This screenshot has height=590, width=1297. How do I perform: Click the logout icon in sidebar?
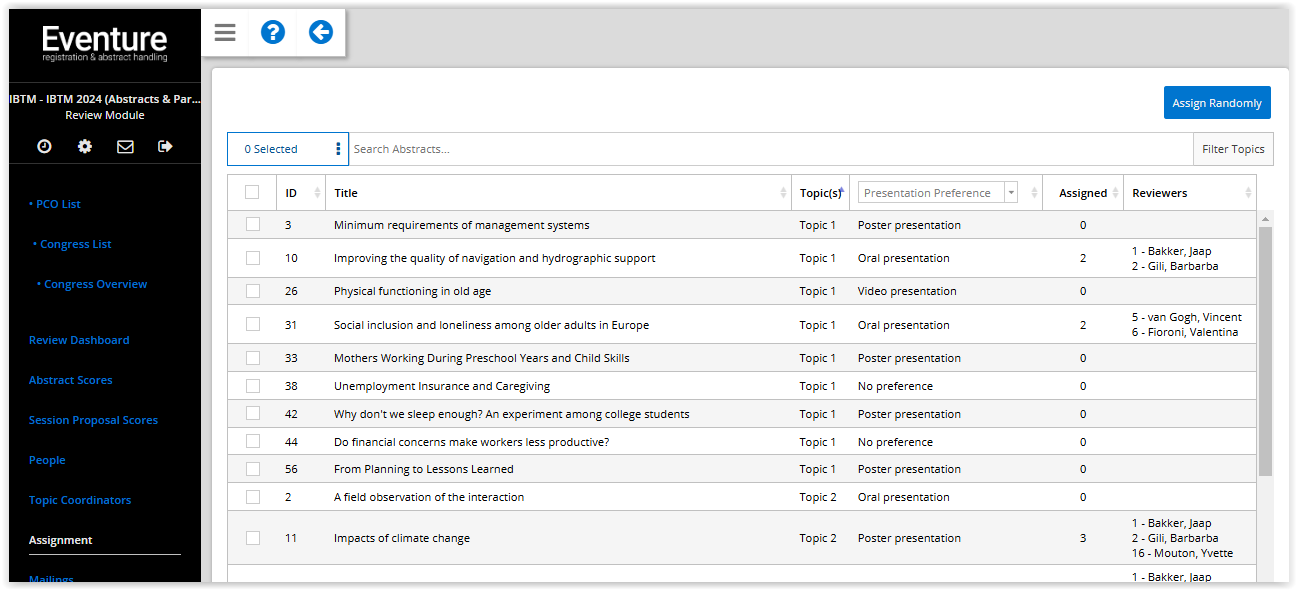pyautogui.click(x=165, y=146)
